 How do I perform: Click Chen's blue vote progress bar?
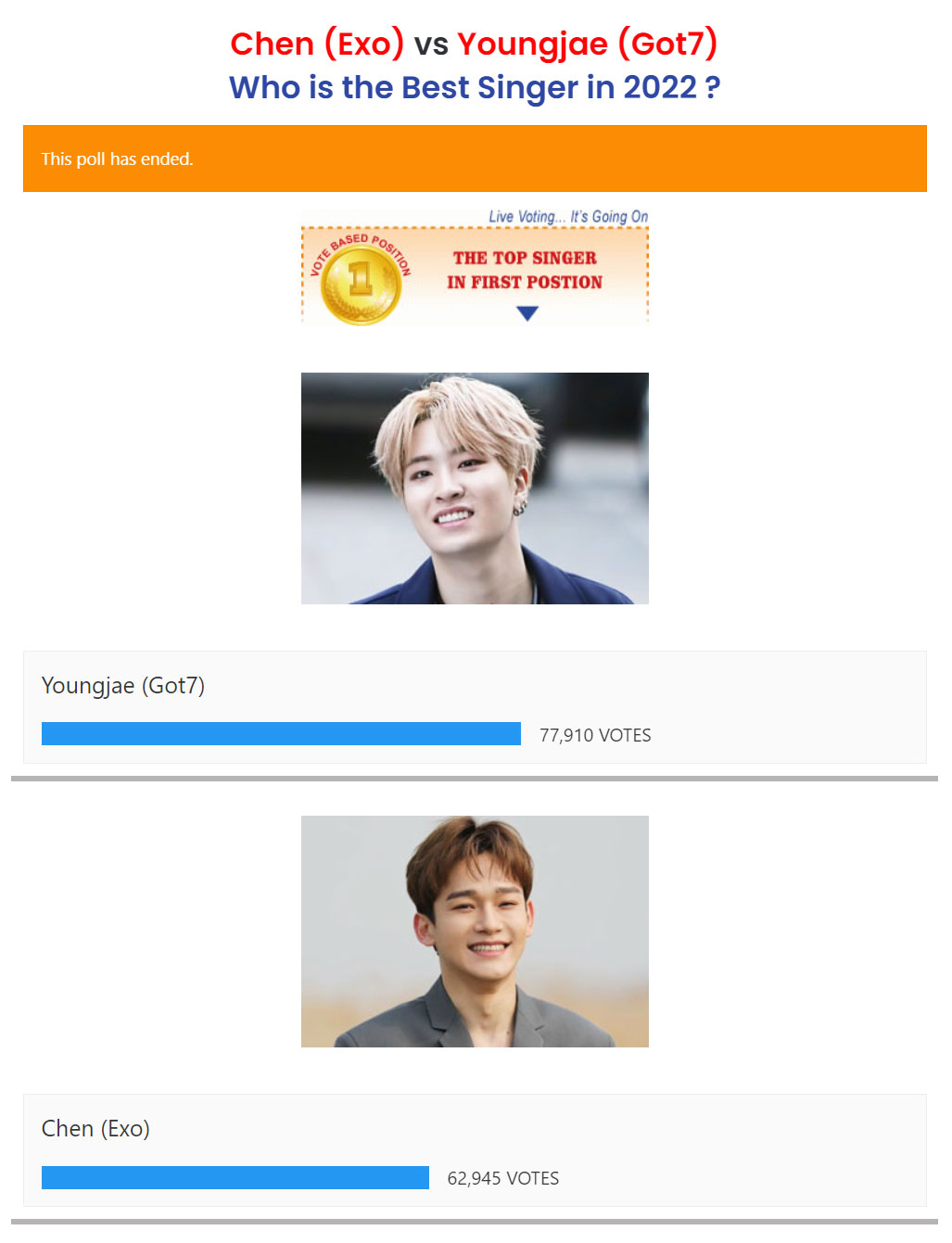coord(235,1177)
